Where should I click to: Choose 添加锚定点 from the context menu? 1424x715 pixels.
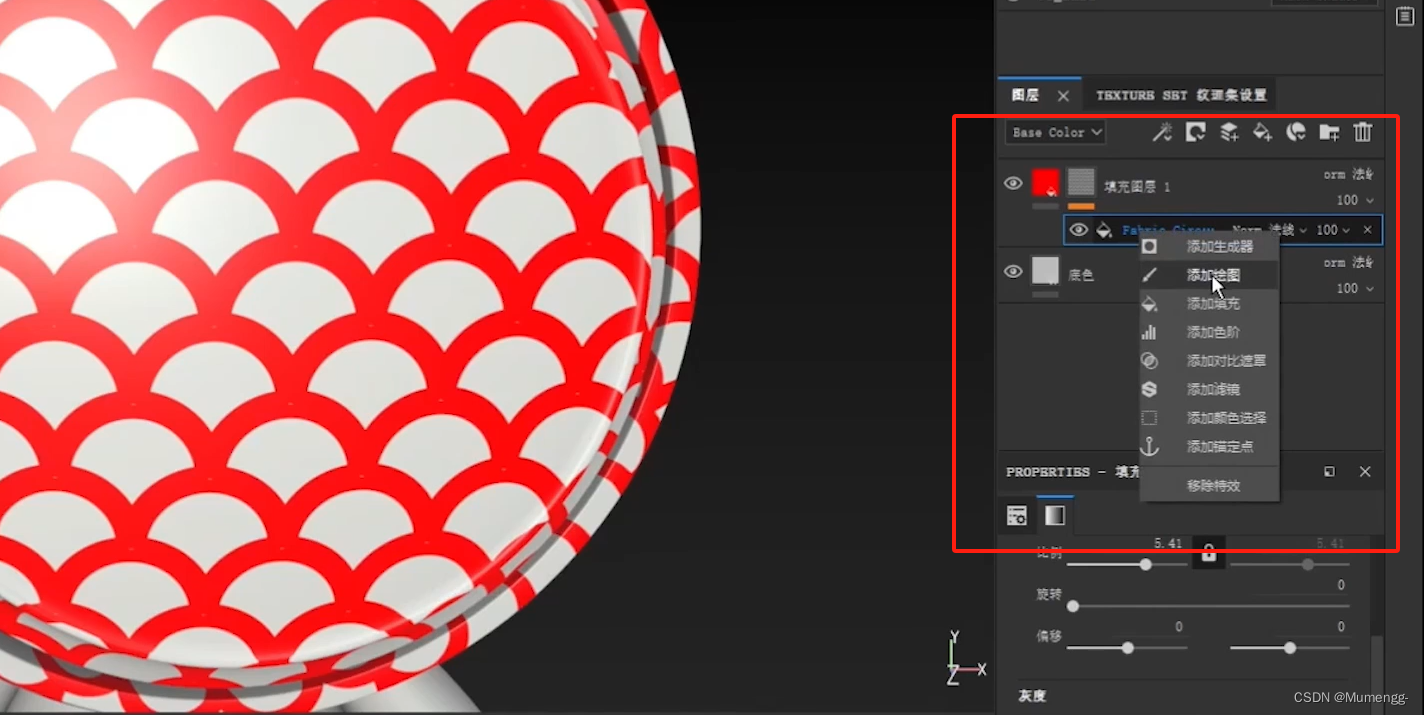point(1209,447)
